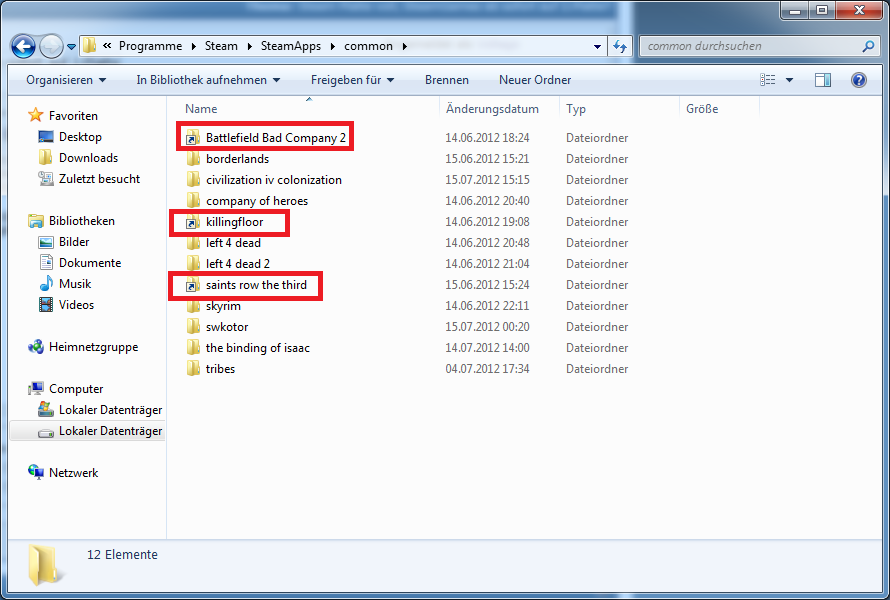Open the view options dropdown arrow
Screen dimensions: 890x600
point(789,80)
